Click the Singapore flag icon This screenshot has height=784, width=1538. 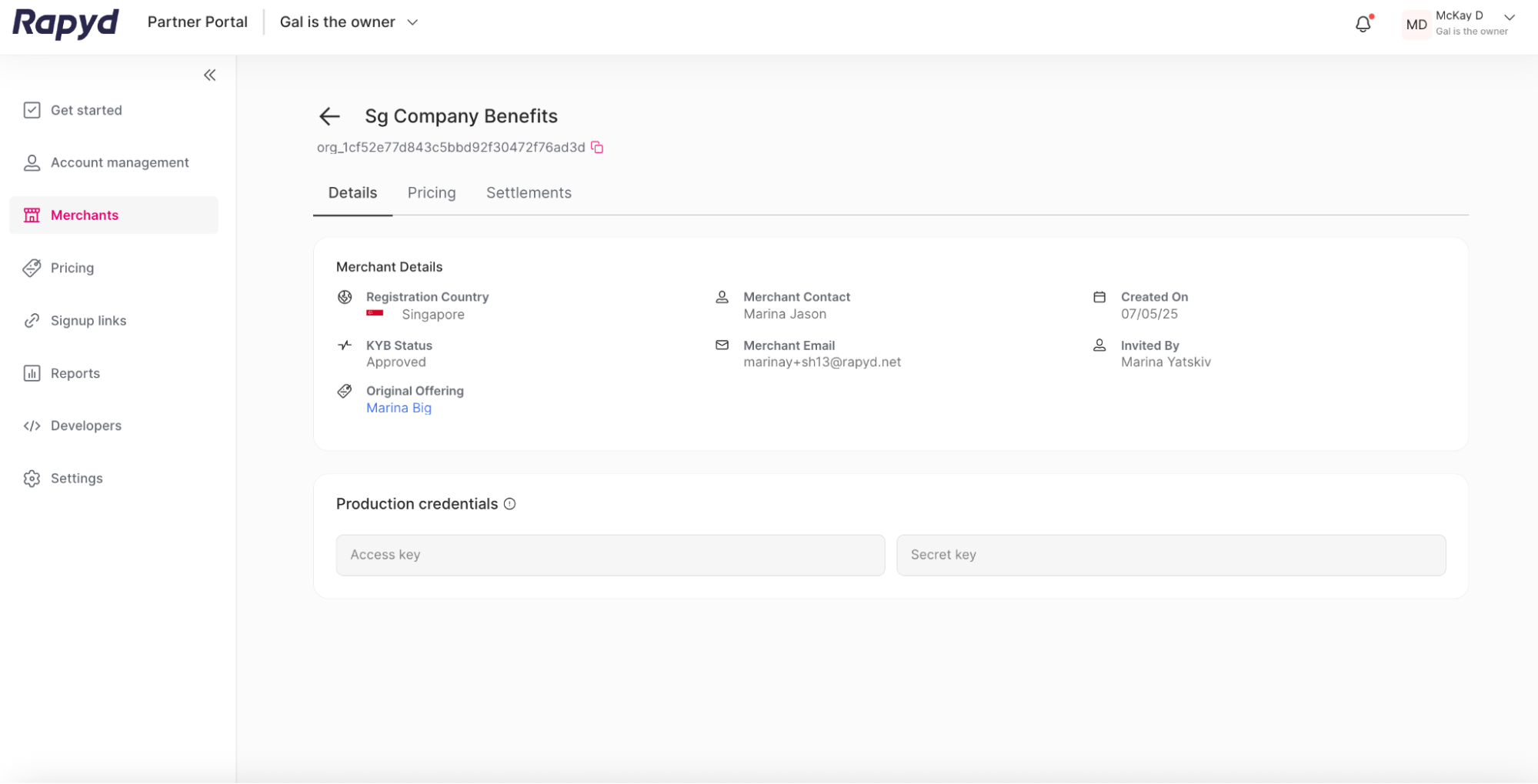click(x=375, y=313)
